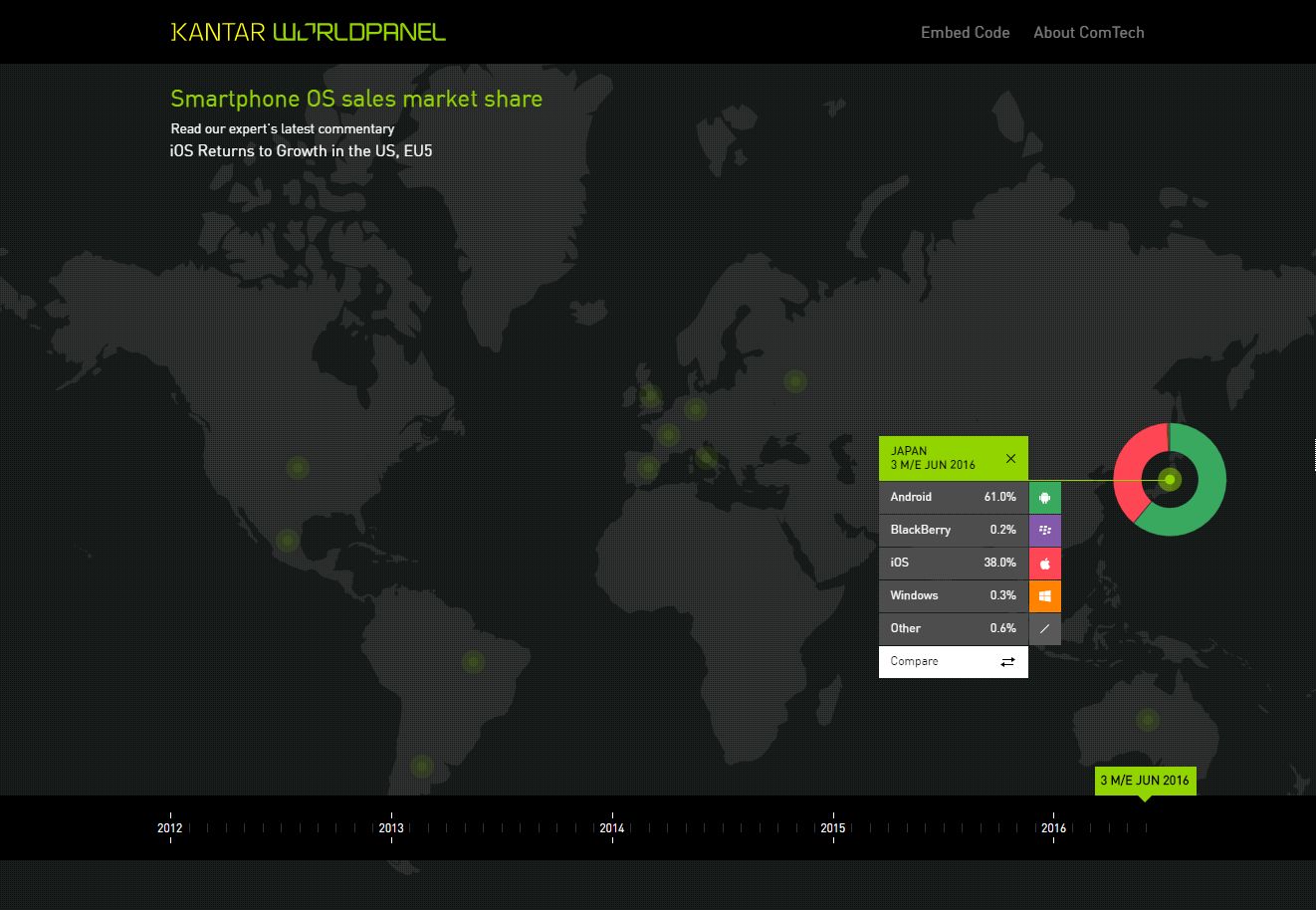Viewport: 1316px width, 910px height.
Task: Click the red iOS donut segment
Action: 1129,468
